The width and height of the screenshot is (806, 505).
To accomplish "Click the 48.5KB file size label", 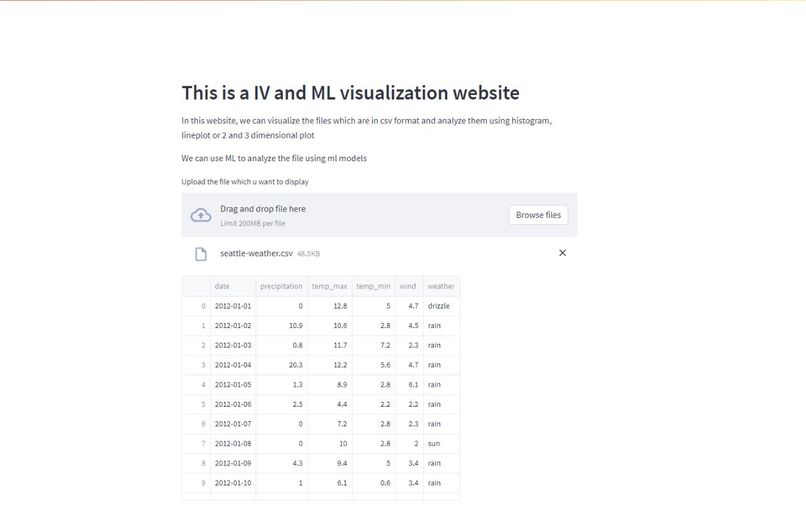I will (308, 254).
